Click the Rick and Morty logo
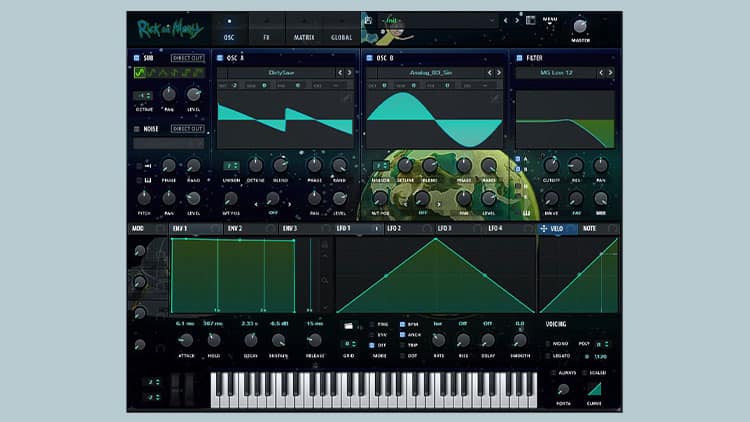The image size is (750, 422). (x=170, y=29)
